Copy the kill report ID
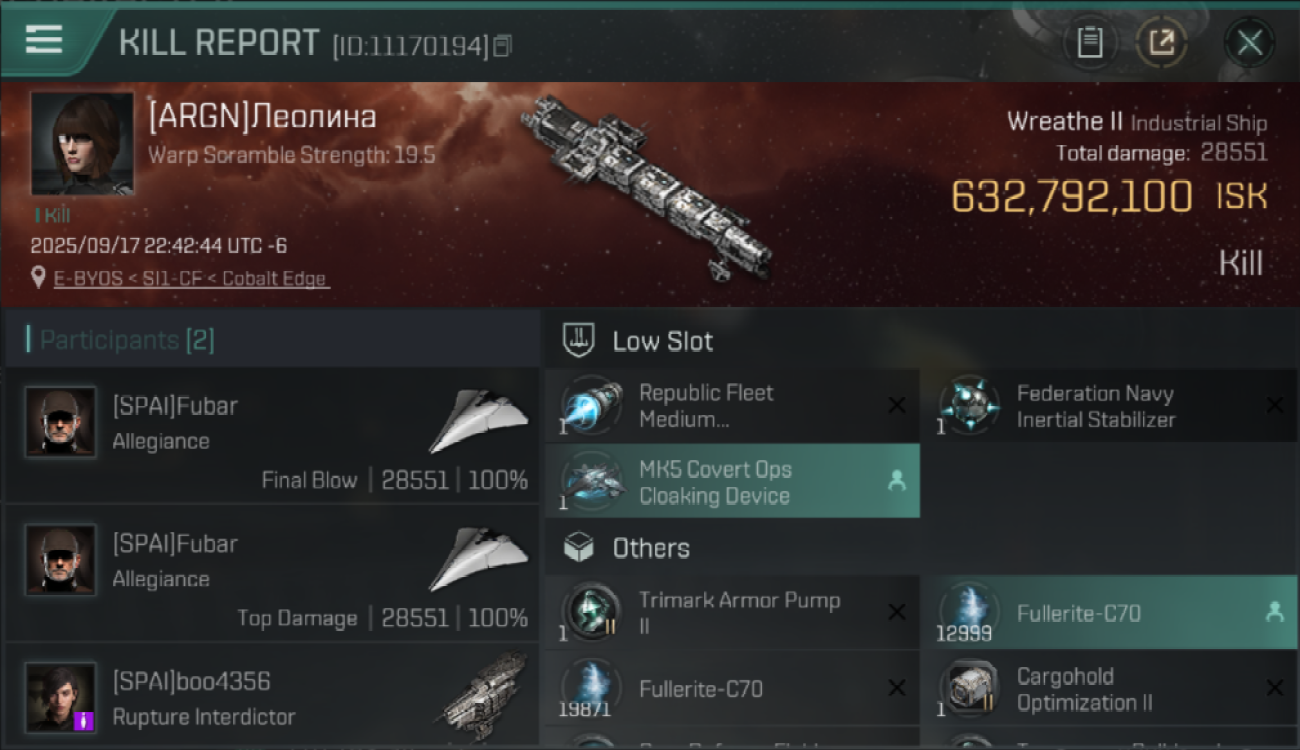Screen dimensions: 1300x750 (502, 45)
